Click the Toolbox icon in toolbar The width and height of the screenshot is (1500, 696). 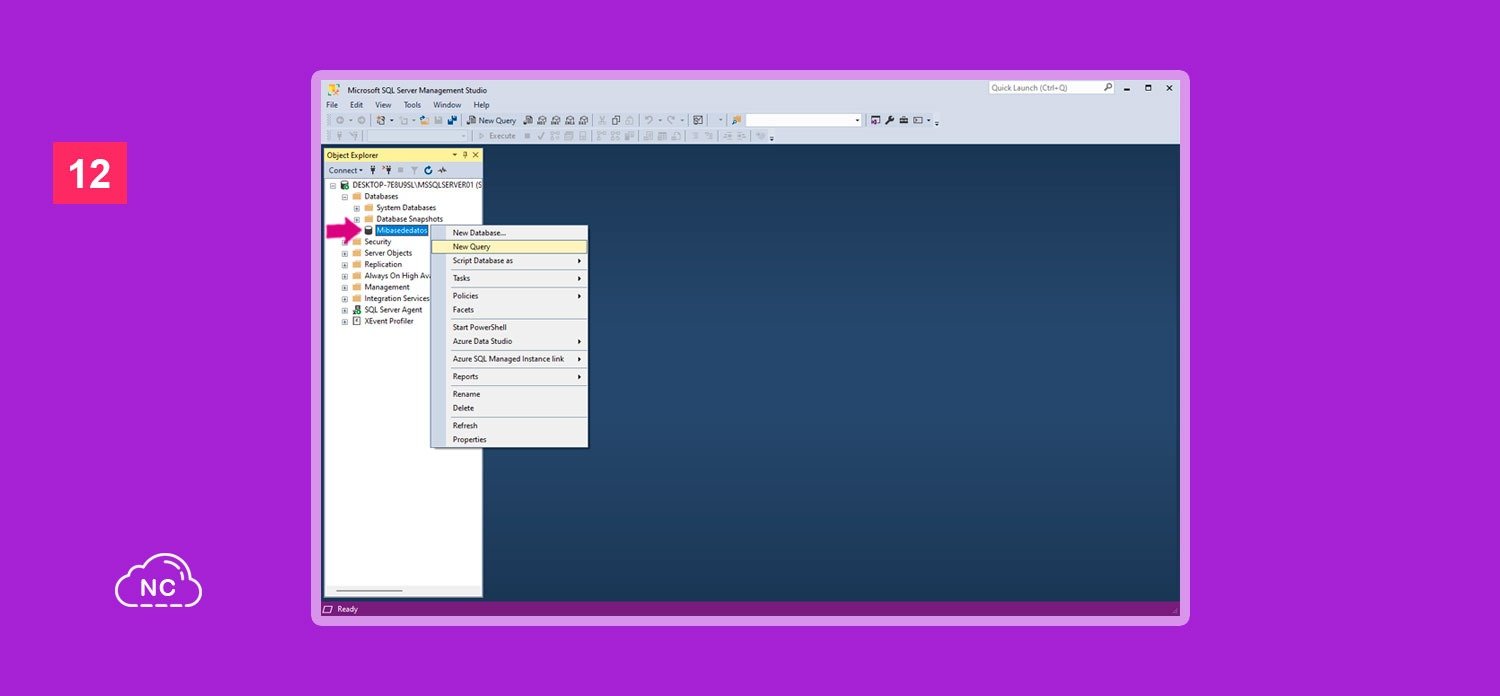(903, 120)
